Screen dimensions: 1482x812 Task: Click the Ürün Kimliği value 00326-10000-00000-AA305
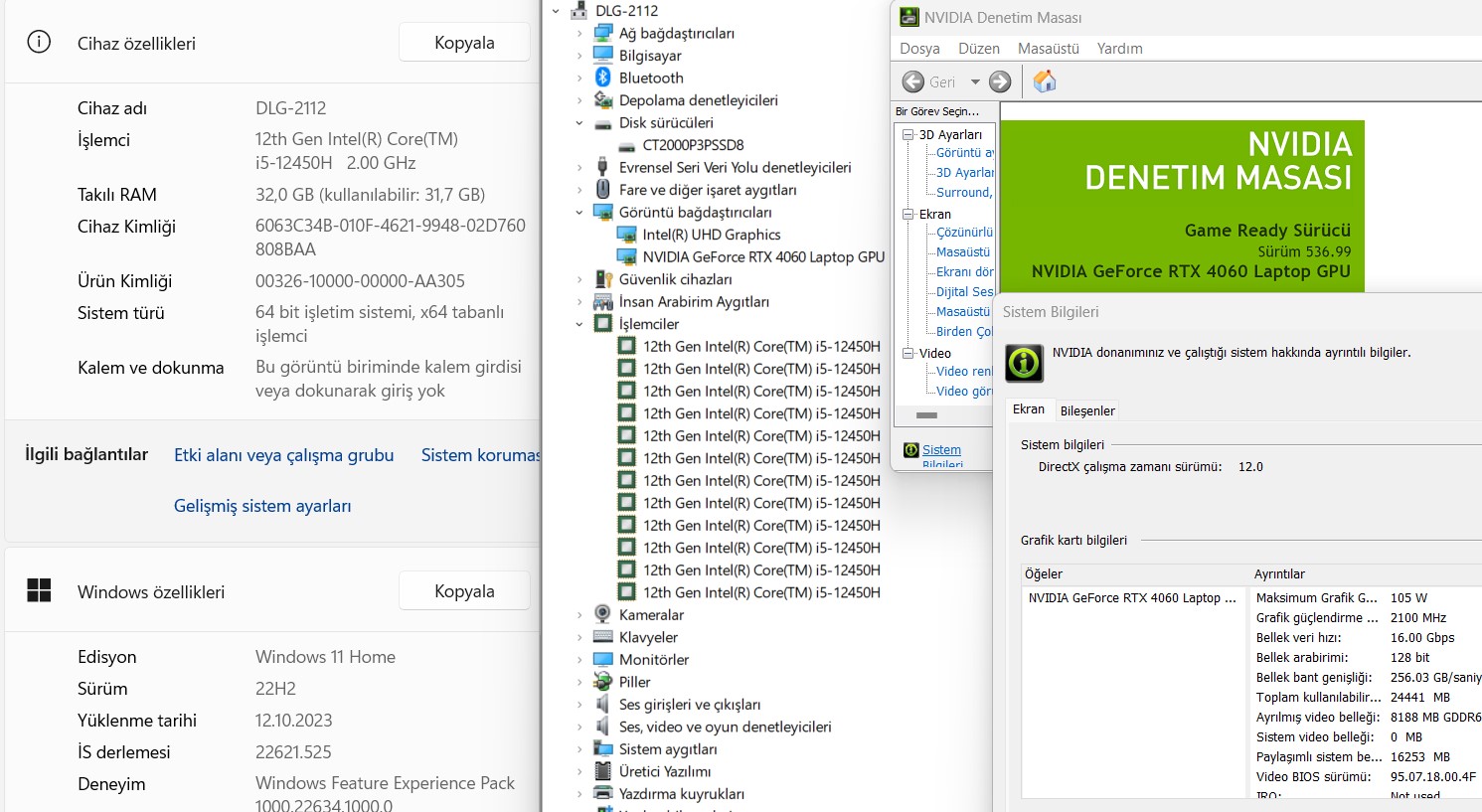click(x=360, y=281)
